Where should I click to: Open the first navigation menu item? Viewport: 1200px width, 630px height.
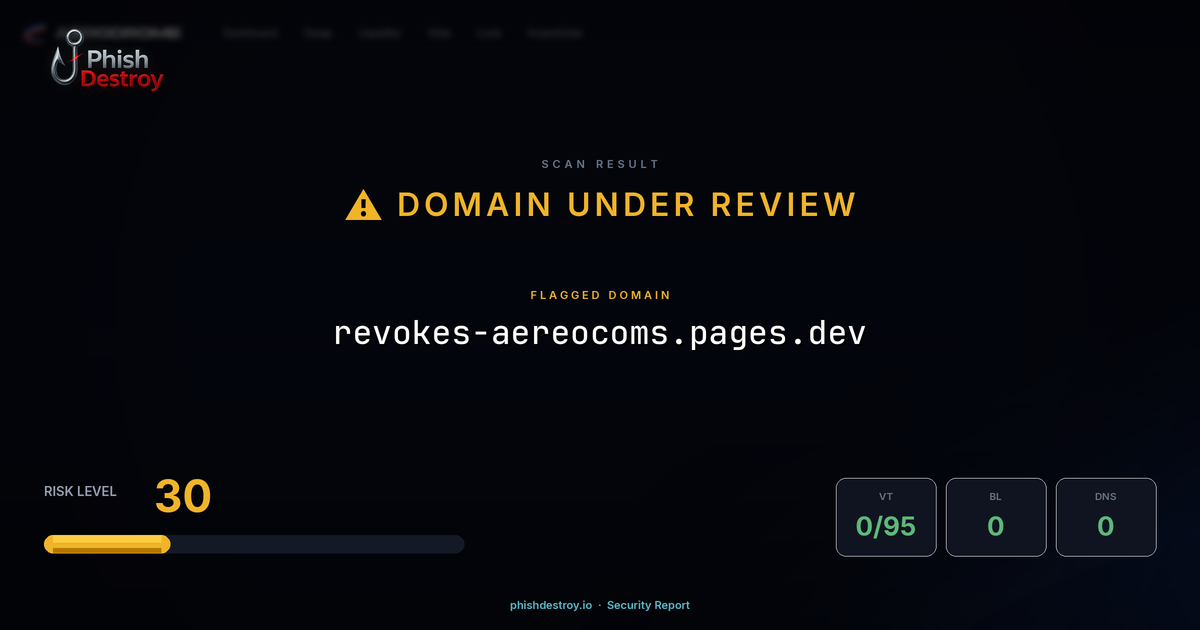248,33
